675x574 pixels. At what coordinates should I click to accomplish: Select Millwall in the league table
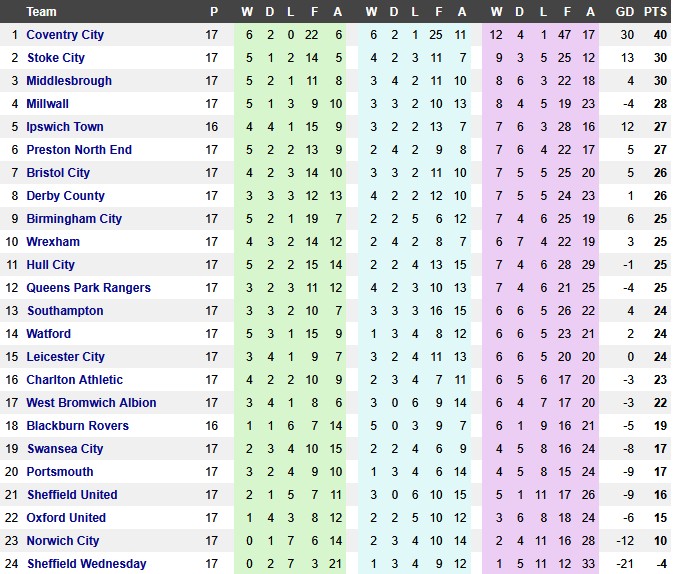coord(49,104)
